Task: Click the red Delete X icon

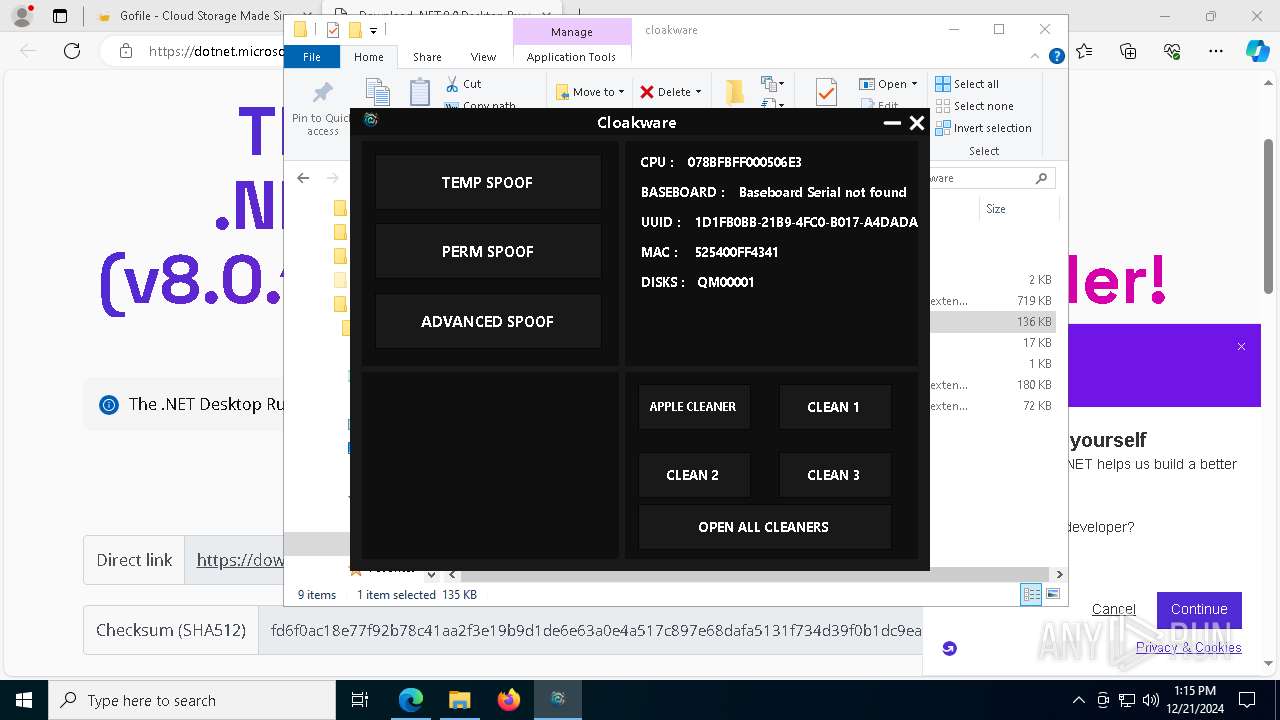Action: [647, 92]
